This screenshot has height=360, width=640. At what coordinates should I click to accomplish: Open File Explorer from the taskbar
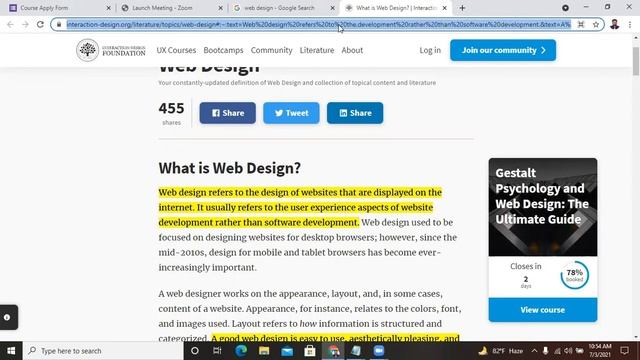point(264,351)
